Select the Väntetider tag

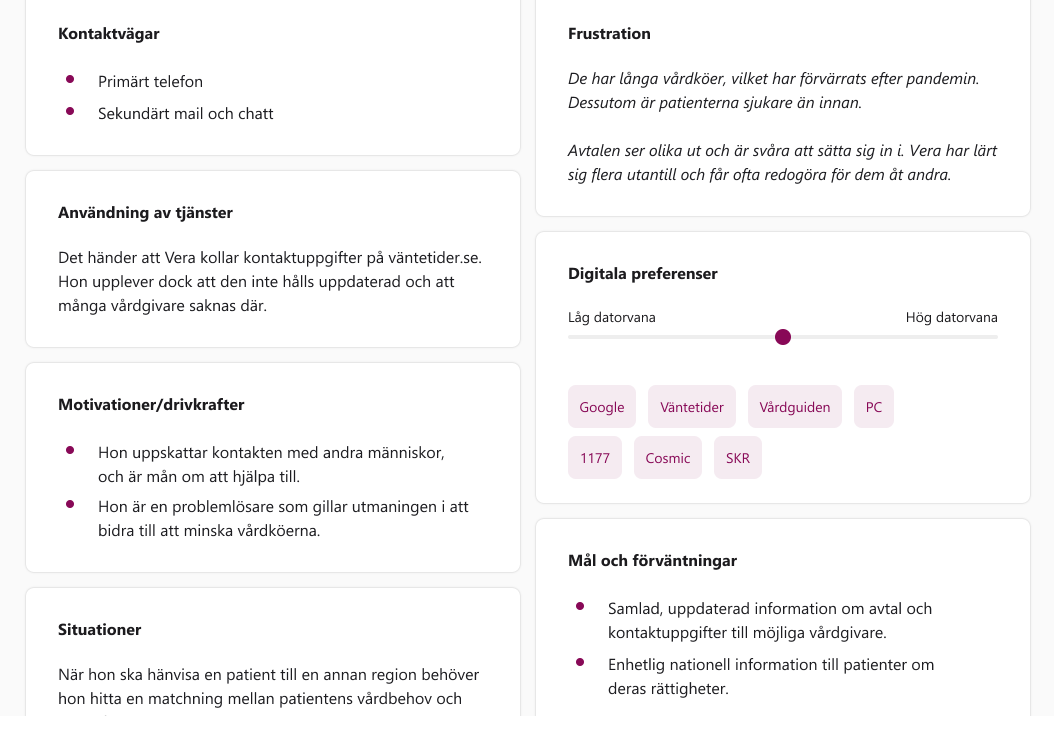692,407
